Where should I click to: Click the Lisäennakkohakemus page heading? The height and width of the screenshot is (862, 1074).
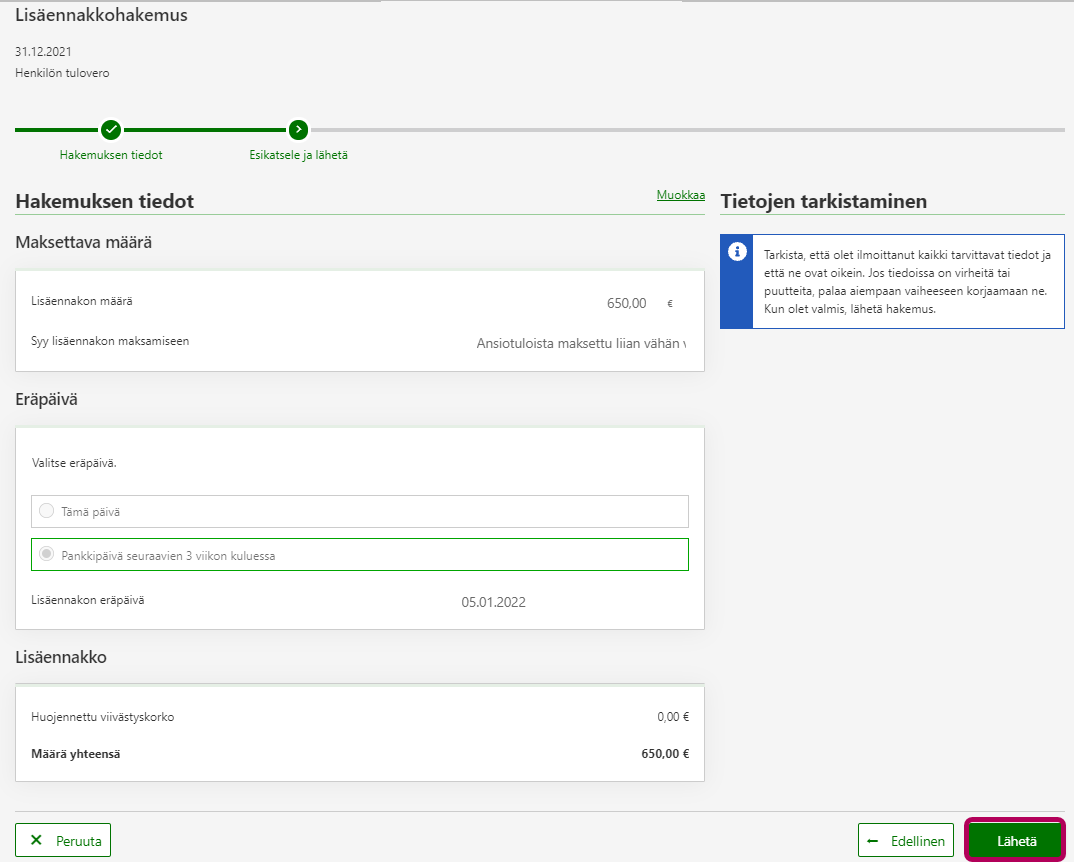click(x=101, y=15)
